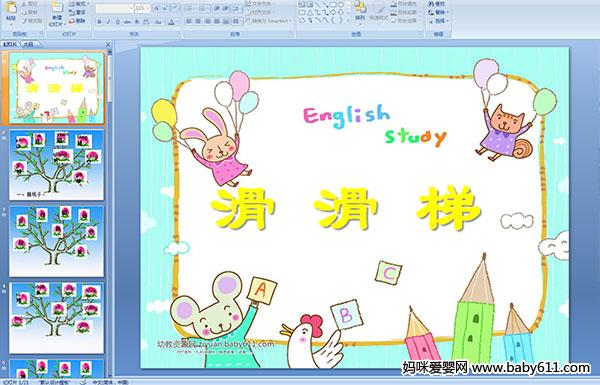Open the Font dialog launcher
The height and width of the screenshot is (385, 600).
178,34
